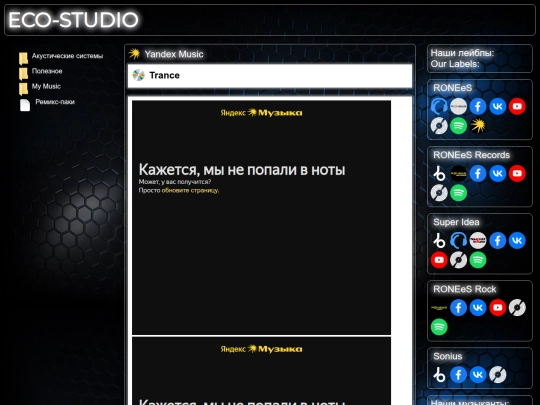The image size is (540, 405).
Task: Open Super Idea Spotify profile
Action: [478, 260]
